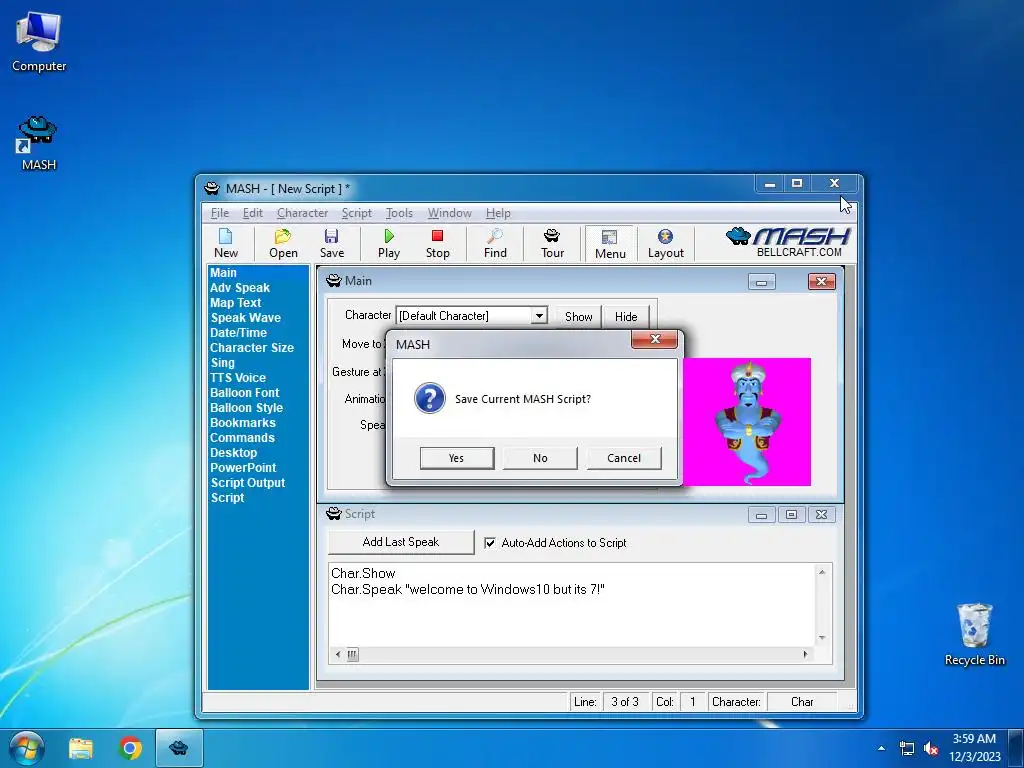
Task: Open the MASH desktop shortcut icon
Action: pos(38,143)
